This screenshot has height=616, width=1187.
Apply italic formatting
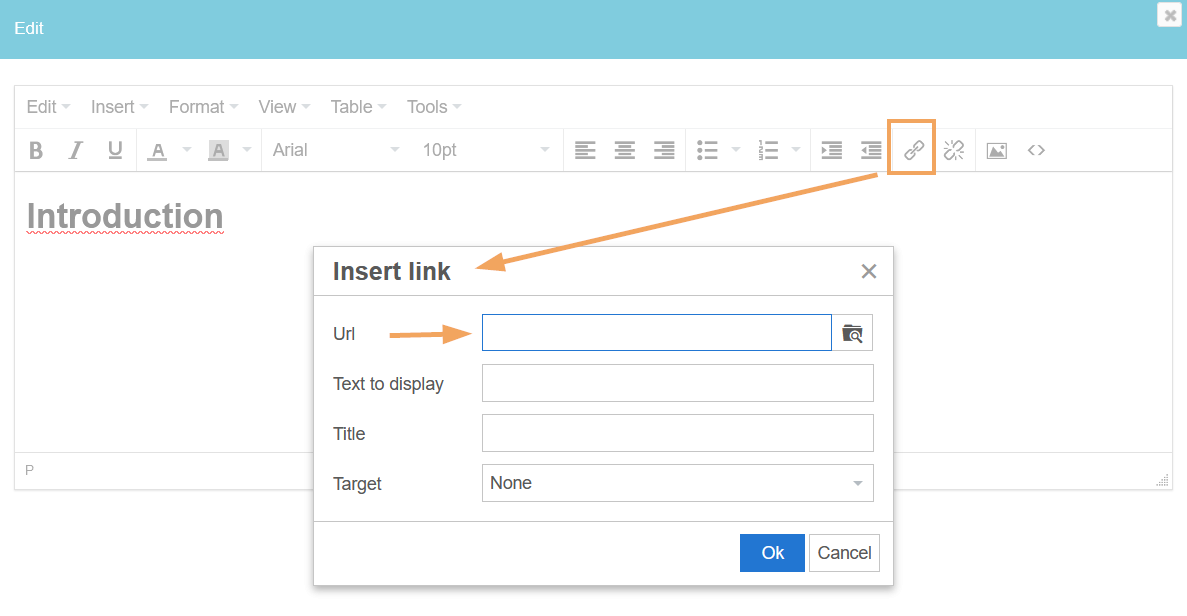[x=75, y=150]
